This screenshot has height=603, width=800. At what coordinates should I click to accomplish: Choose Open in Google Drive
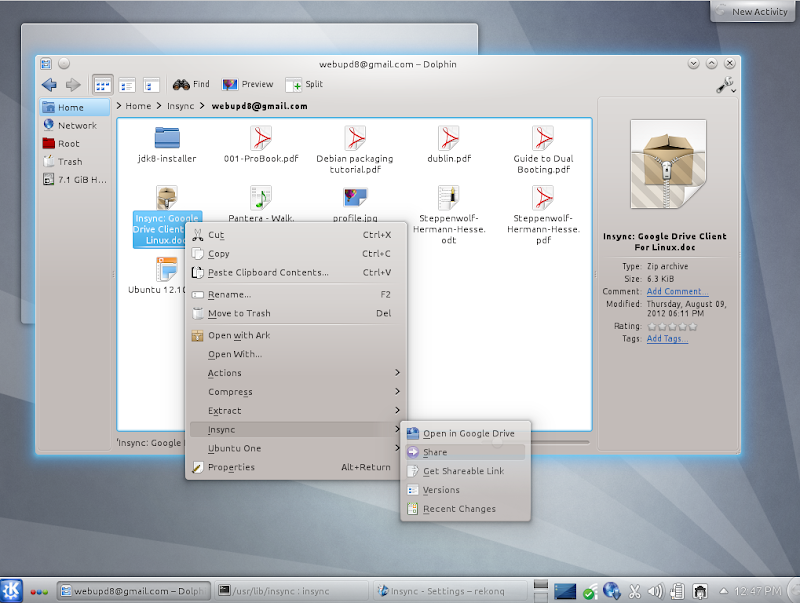point(465,434)
